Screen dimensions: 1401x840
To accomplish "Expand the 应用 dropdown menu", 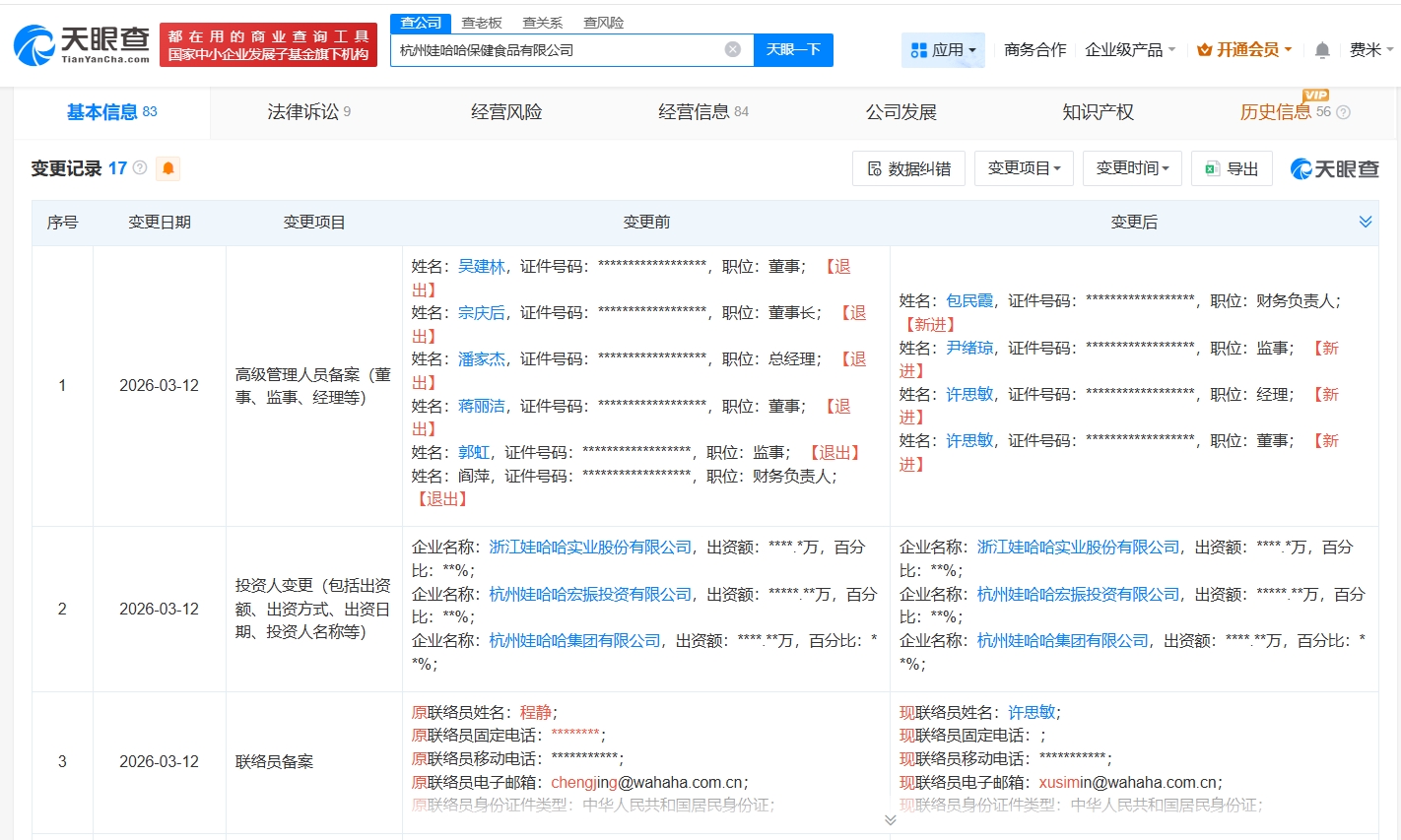I will [943, 50].
